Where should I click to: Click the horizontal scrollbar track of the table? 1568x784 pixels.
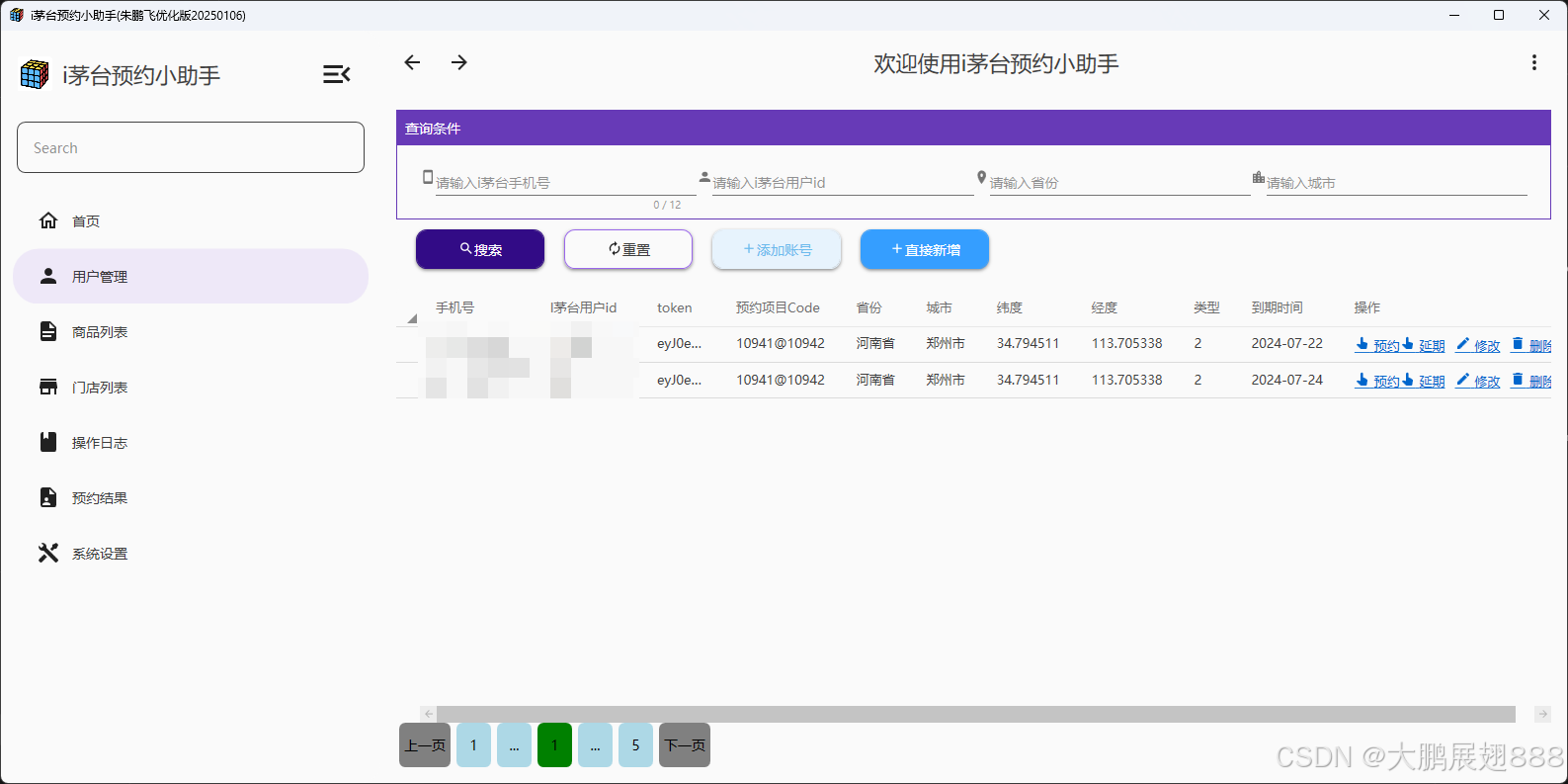(x=976, y=714)
